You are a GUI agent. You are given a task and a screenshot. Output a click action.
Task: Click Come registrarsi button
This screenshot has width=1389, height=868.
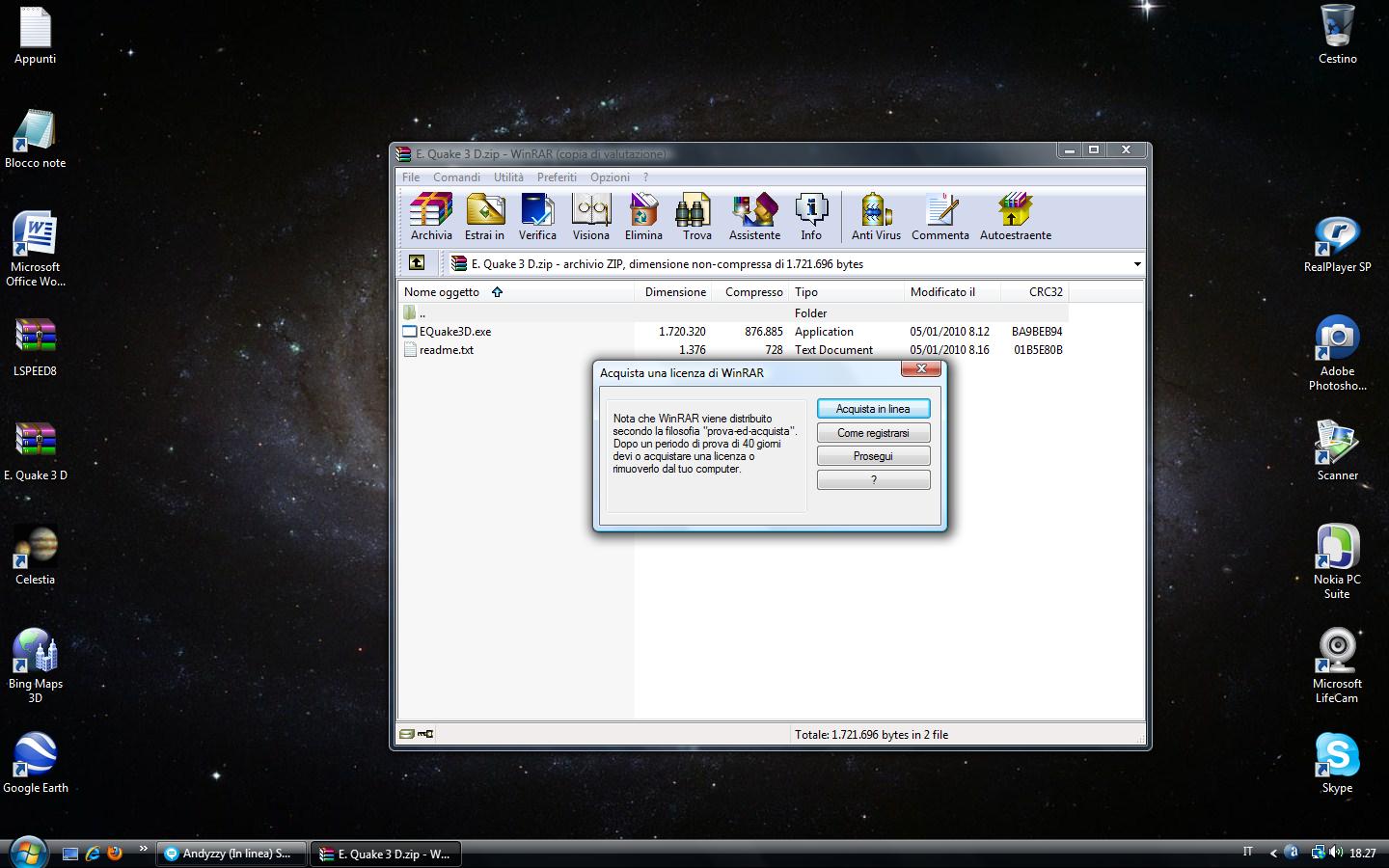(x=873, y=433)
